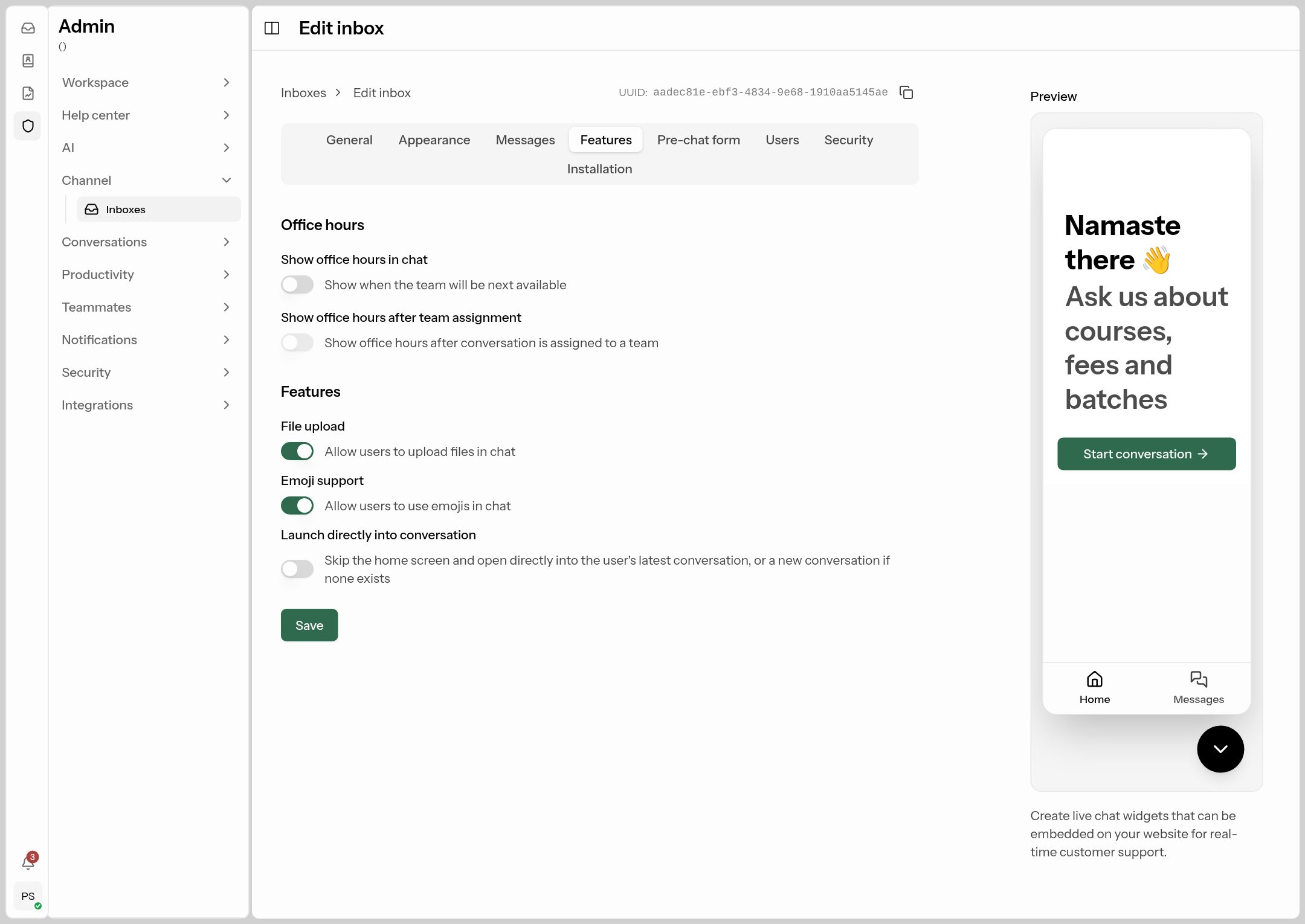Expand the Workspace section
This screenshot has height=924, width=1305.
click(146, 82)
